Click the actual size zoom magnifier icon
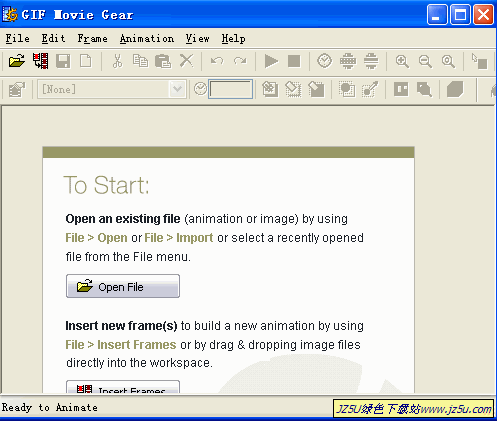Viewport: 497px width, 421px height. point(448,62)
